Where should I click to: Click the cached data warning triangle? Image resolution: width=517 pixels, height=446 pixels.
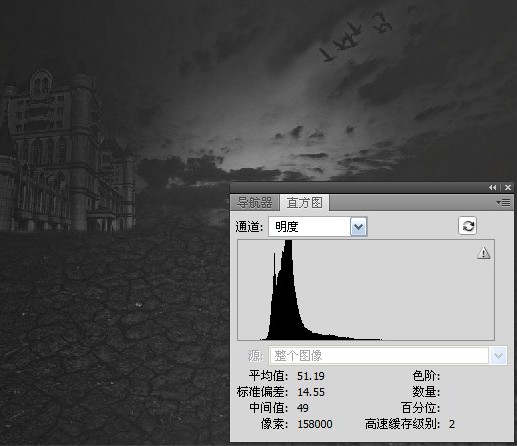pyautogui.click(x=483, y=253)
